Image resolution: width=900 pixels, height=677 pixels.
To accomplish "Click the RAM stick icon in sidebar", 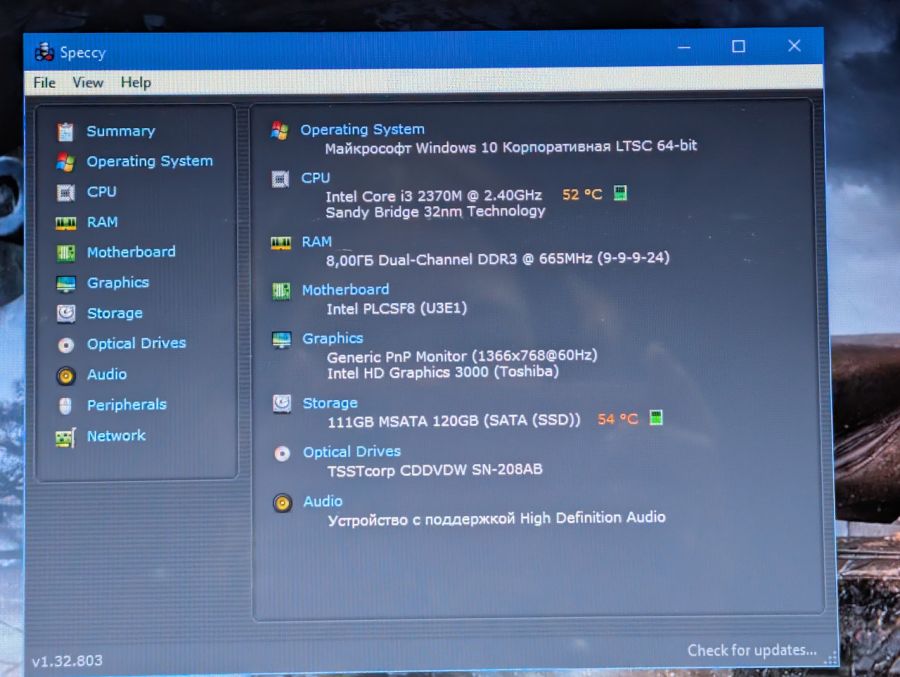I will coord(65,223).
